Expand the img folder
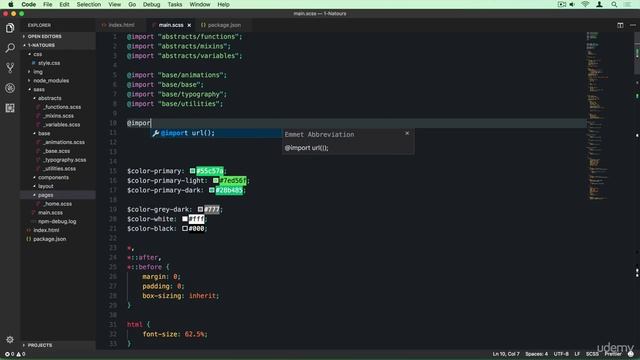This screenshot has width=640, height=360. [38, 72]
